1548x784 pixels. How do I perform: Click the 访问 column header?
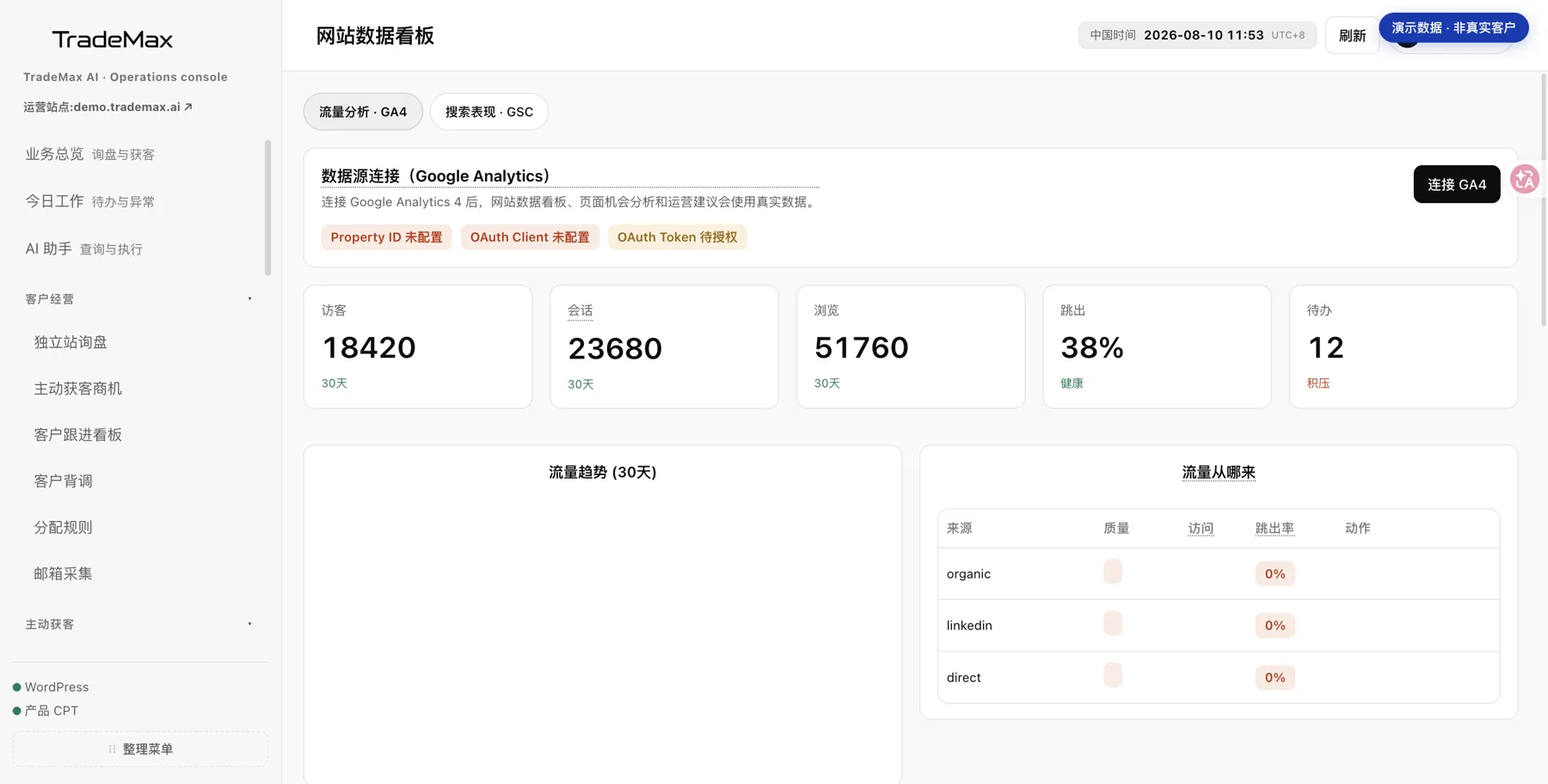tap(1201, 529)
